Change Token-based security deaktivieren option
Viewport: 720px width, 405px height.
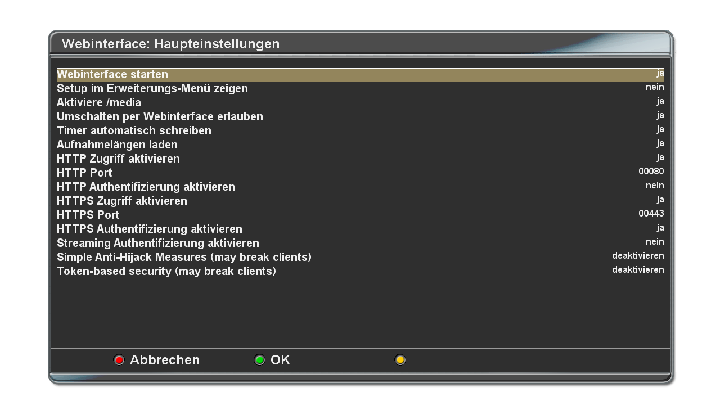coord(638,270)
